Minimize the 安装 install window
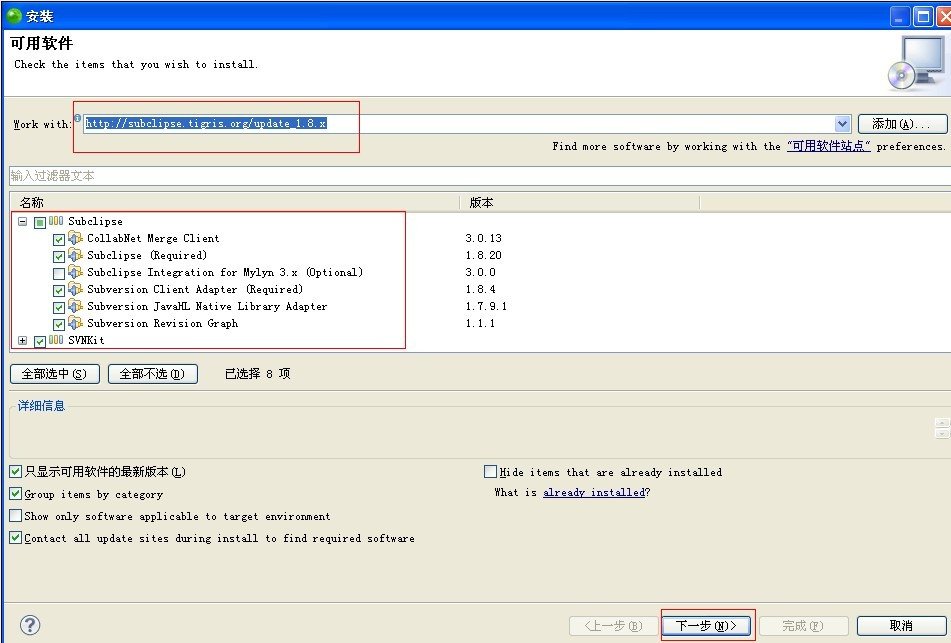 (899, 16)
